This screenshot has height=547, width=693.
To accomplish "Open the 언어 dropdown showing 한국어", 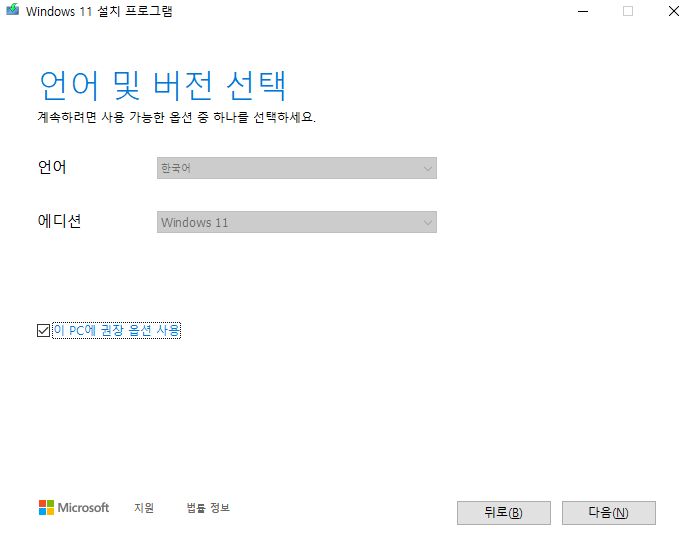I will pyautogui.click(x=297, y=168).
